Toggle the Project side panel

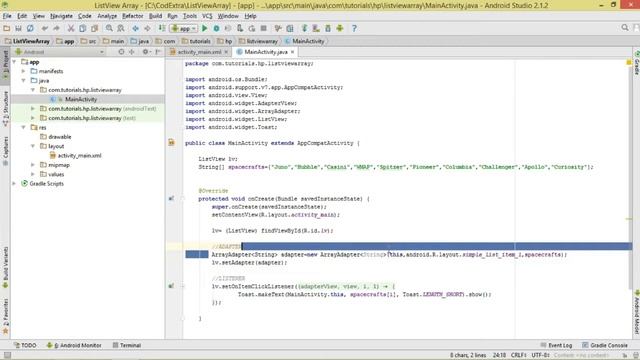point(5,65)
